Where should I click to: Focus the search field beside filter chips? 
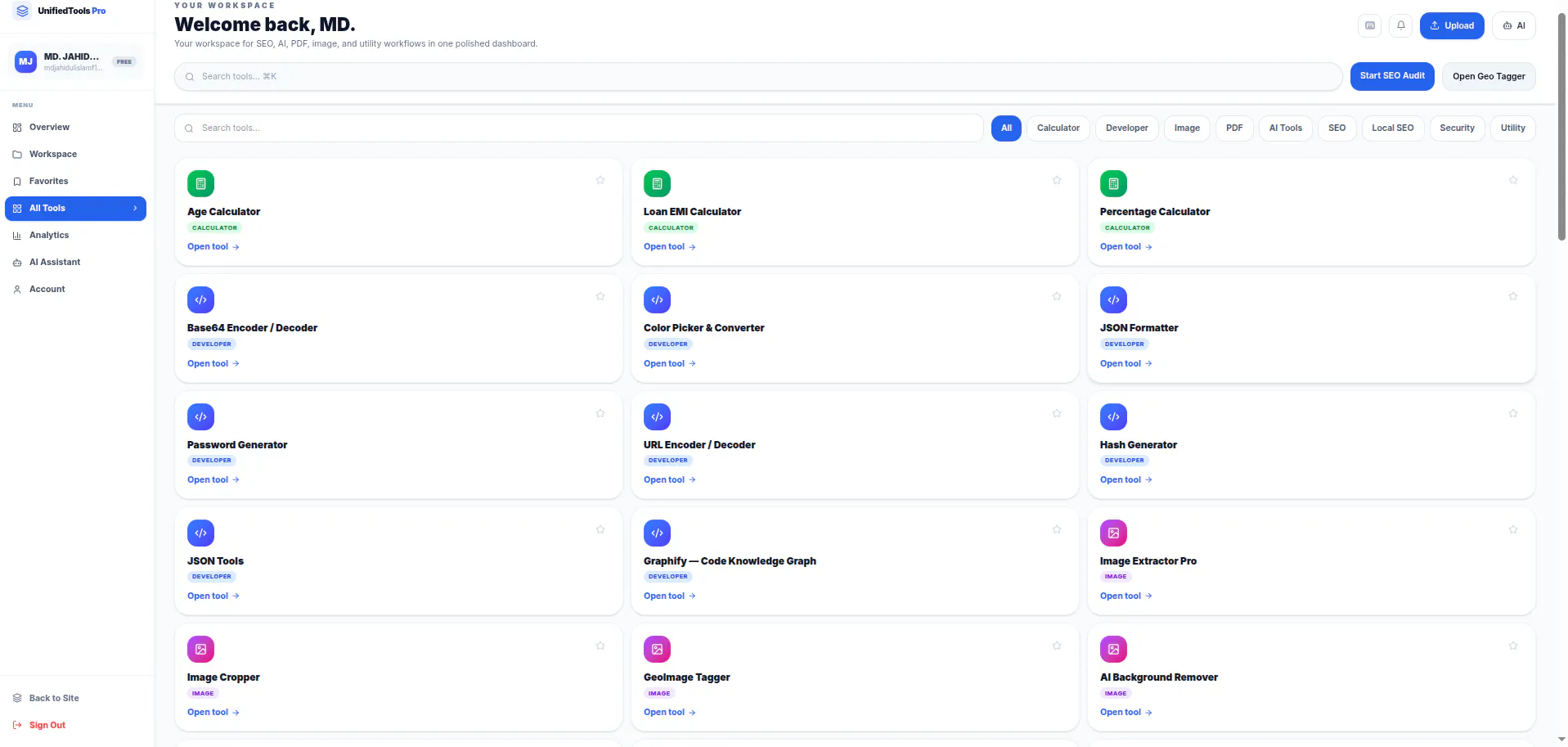coord(578,128)
